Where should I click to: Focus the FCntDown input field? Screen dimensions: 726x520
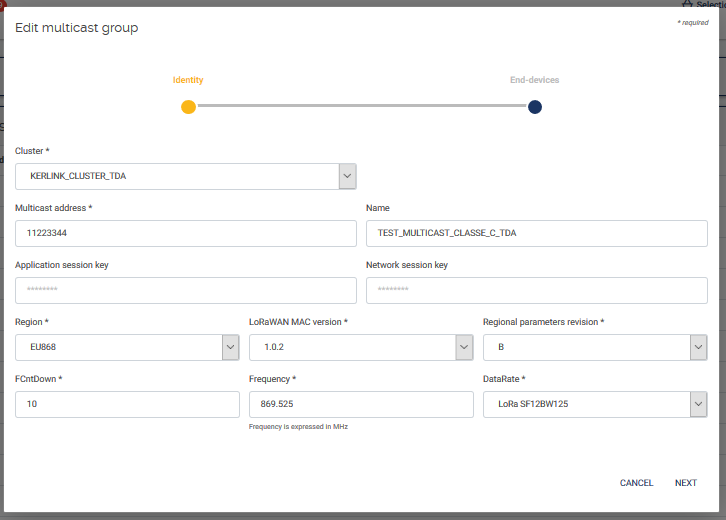[x=127, y=404]
